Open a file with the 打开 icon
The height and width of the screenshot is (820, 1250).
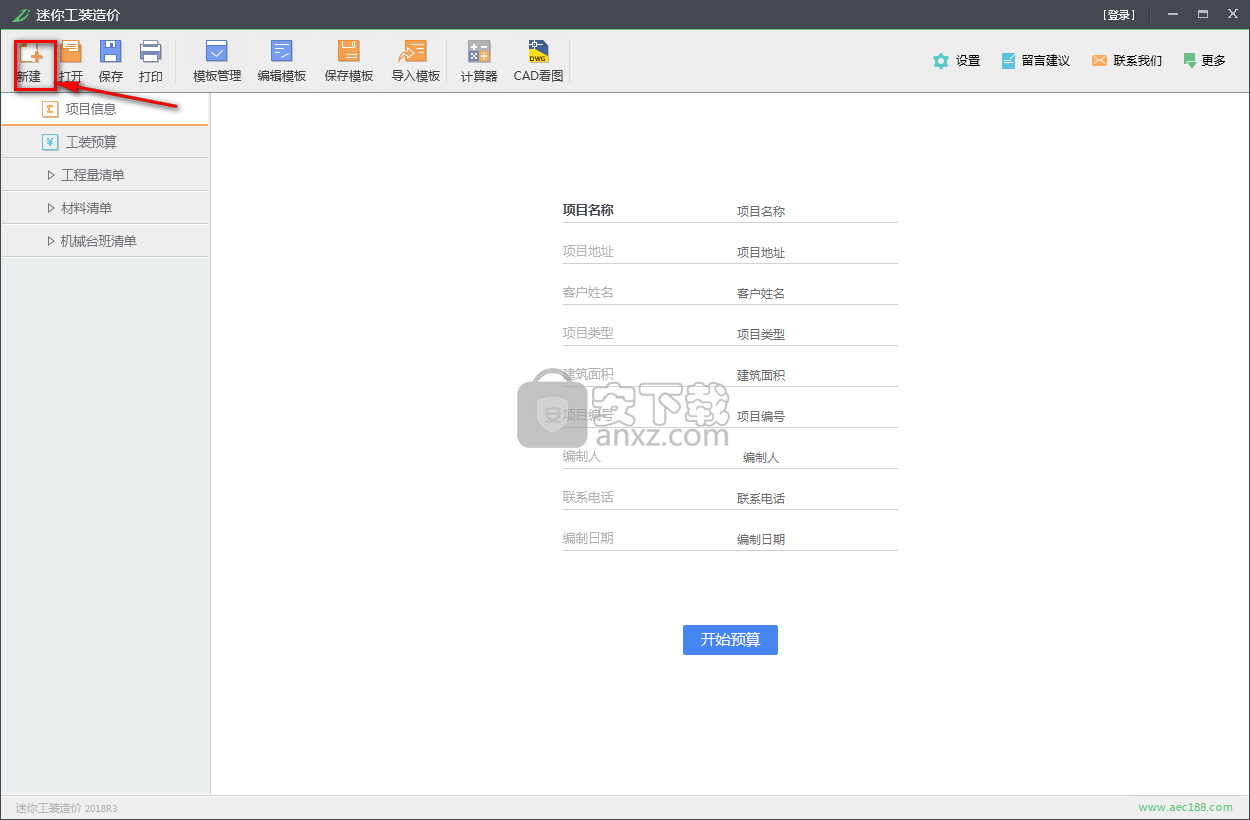click(x=71, y=62)
